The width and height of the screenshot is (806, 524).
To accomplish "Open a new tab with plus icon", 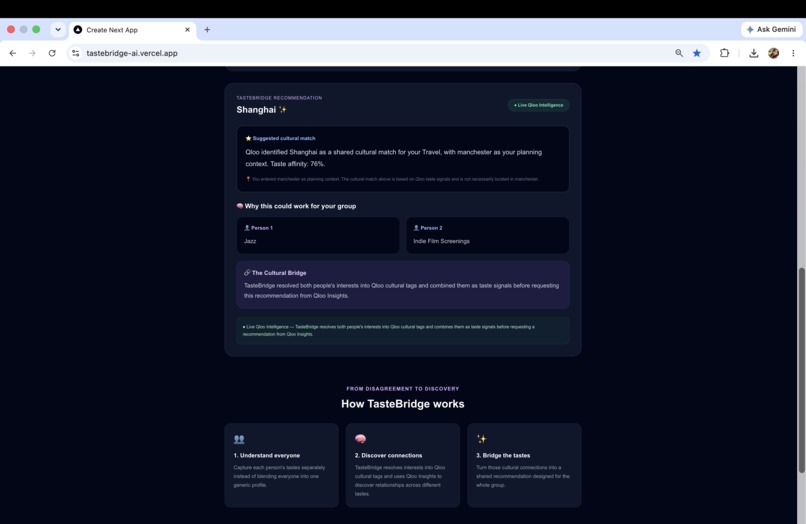I will pyautogui.click(x=207, y=30).
